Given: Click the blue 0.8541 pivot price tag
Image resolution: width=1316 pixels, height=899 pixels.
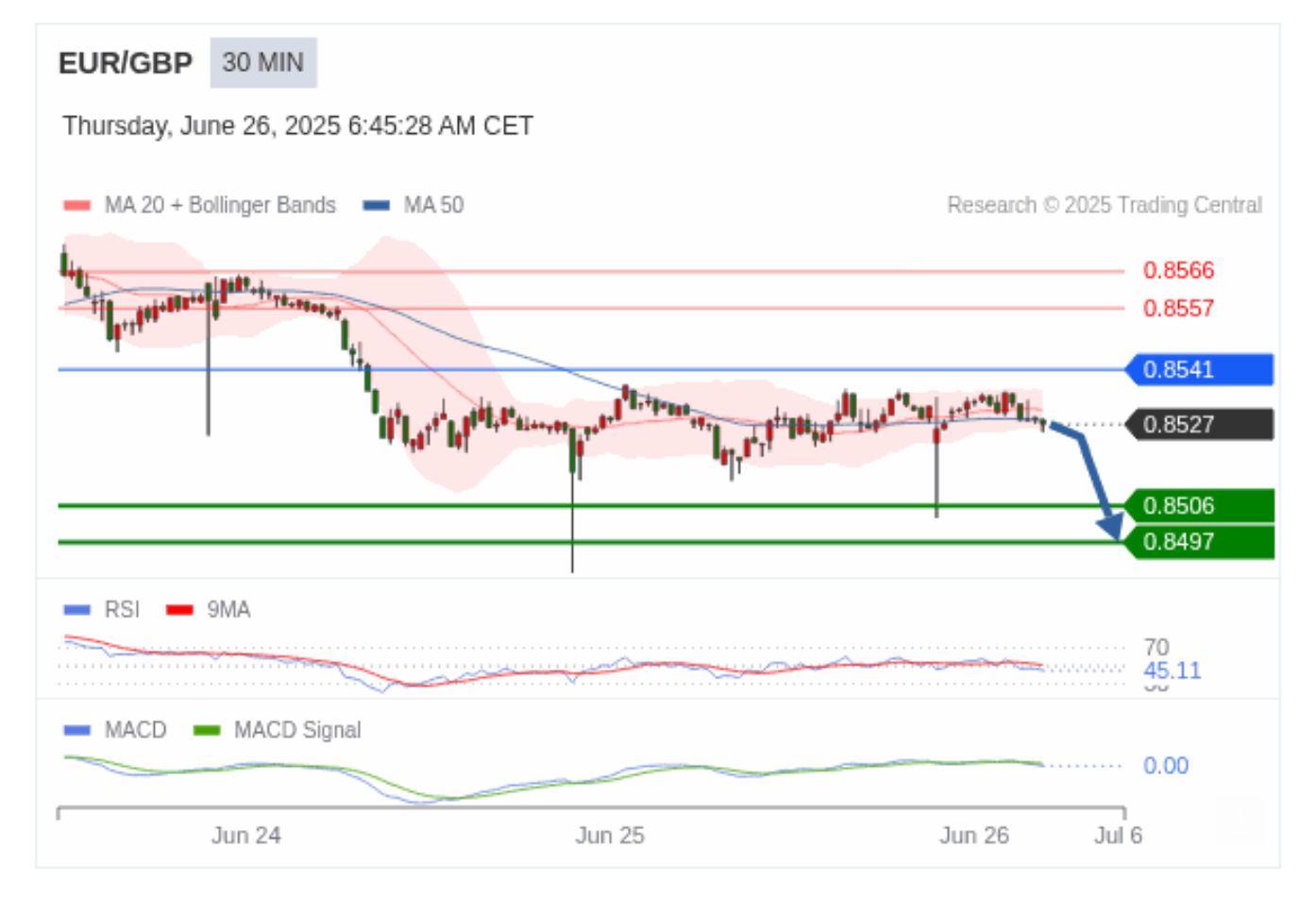Looking at the screenshot, I should click(x=1199, y=369).
